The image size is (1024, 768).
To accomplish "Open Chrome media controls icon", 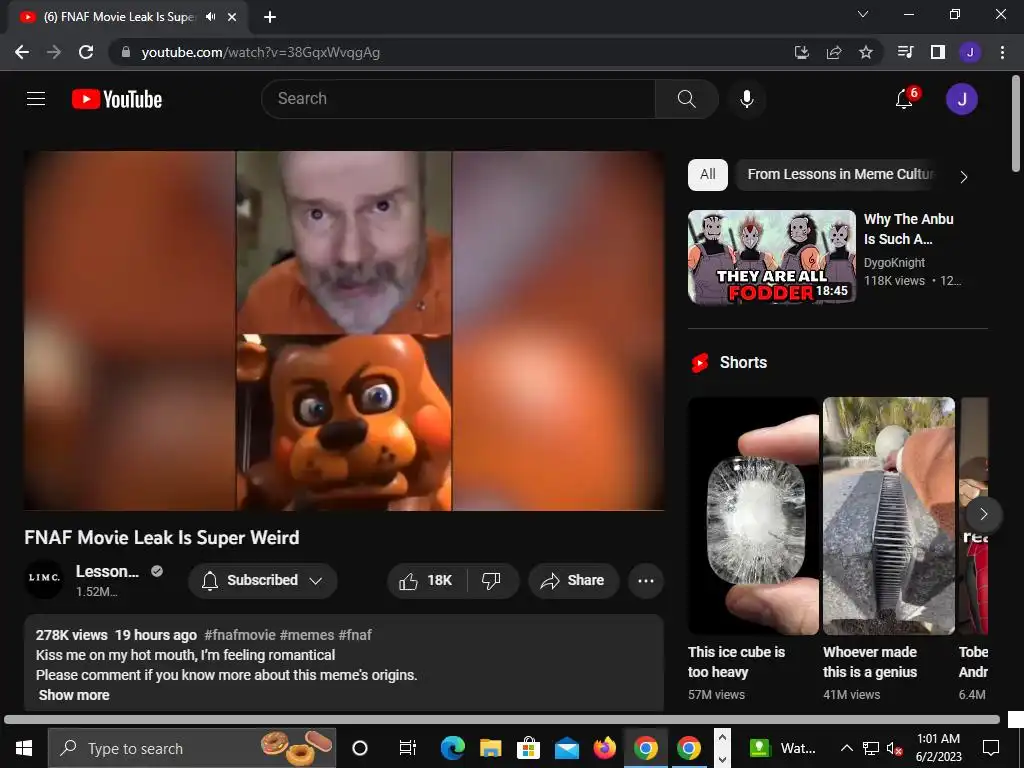I will pyautogui.click(x=906, y=52).
